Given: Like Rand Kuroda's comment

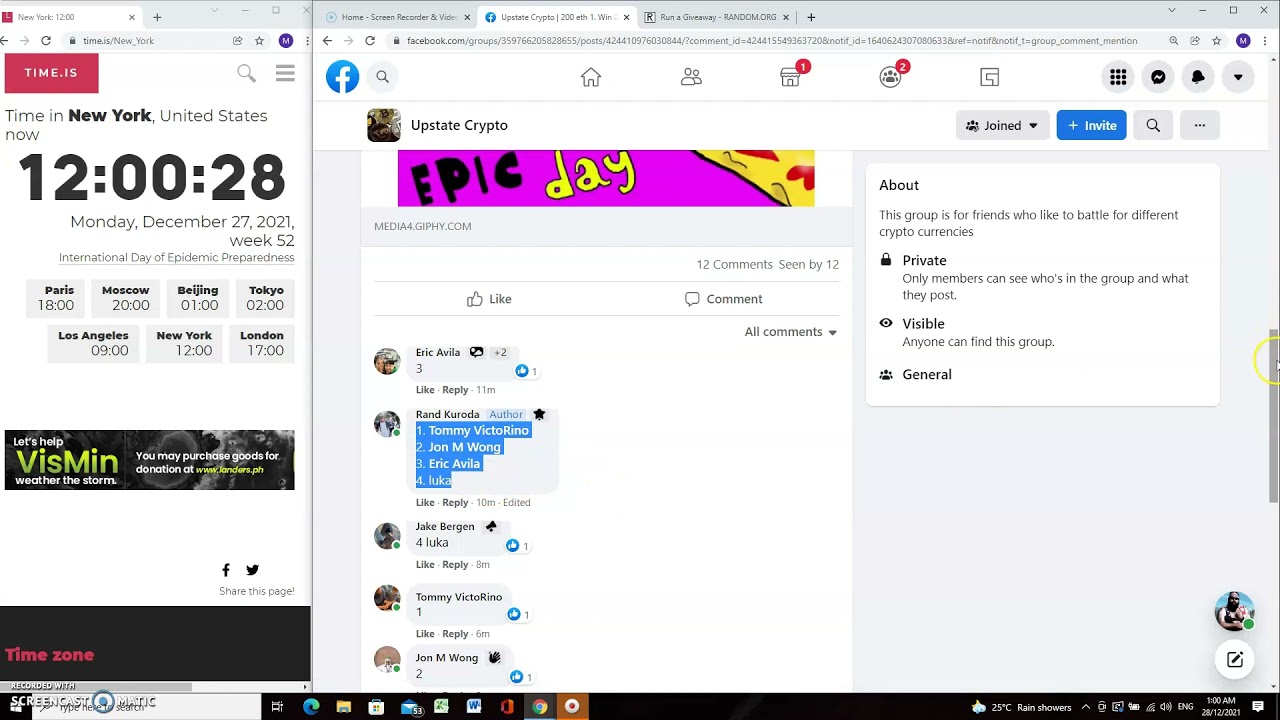Looking at the screenshot, I should pyautogui.click(x=425, y=503).
